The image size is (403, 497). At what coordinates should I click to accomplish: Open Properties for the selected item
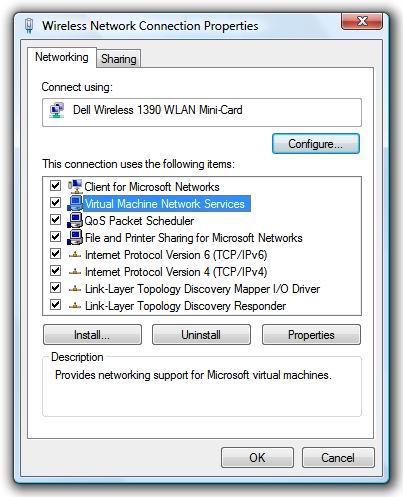coord(311,335)
